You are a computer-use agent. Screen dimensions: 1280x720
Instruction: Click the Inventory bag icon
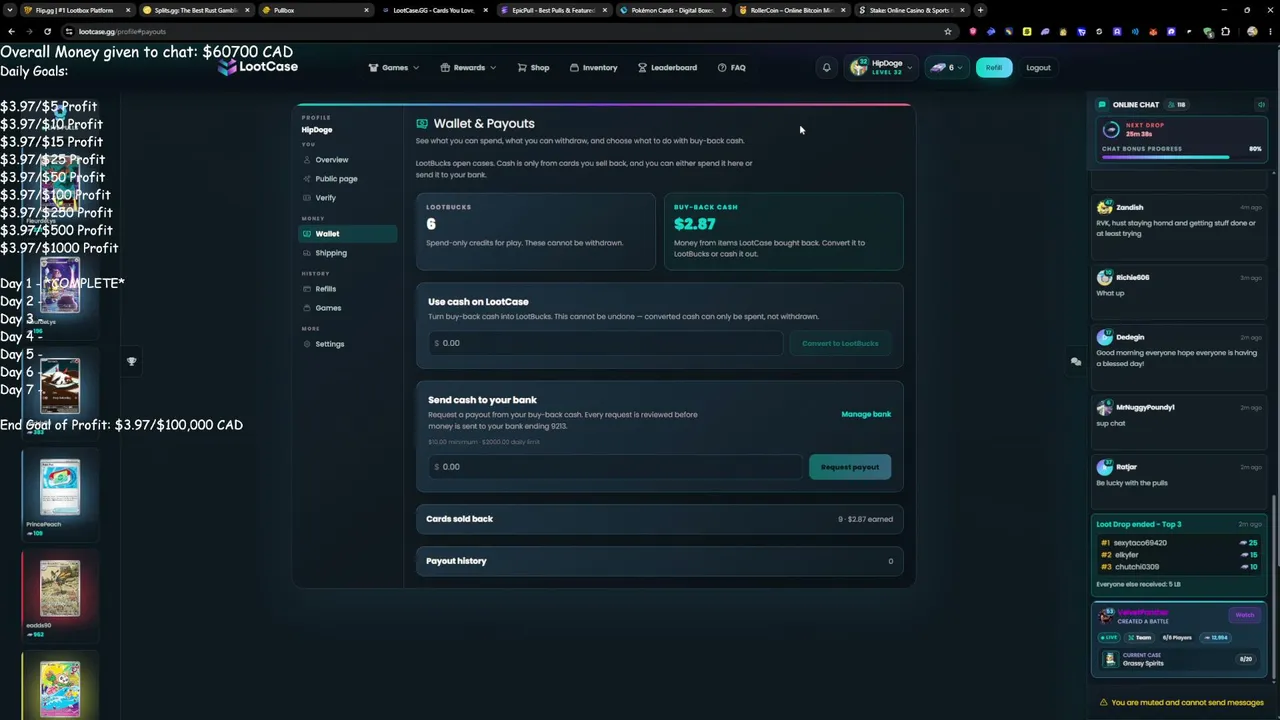point(575,68)
